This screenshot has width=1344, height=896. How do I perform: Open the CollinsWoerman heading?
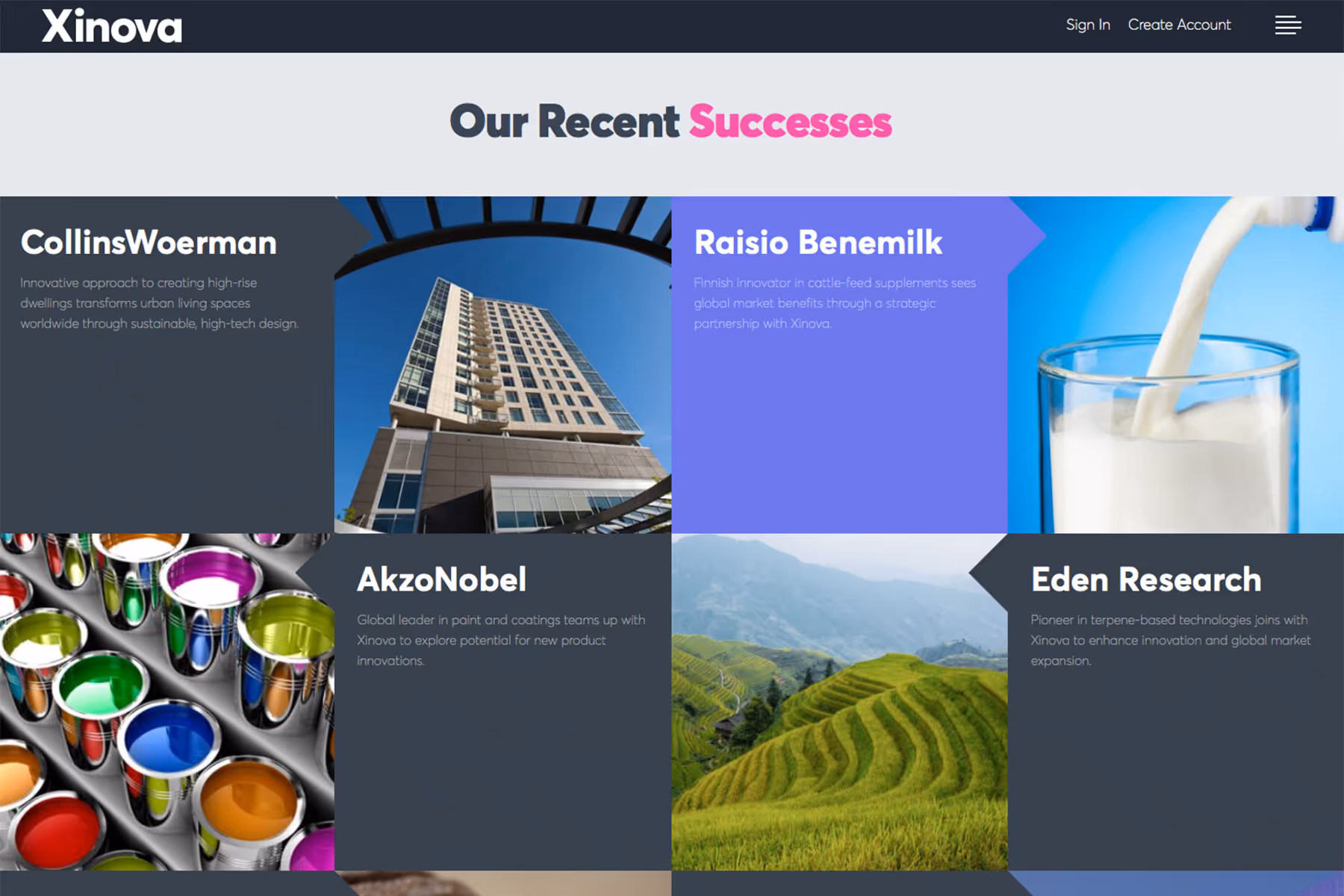tap(149, 243)
